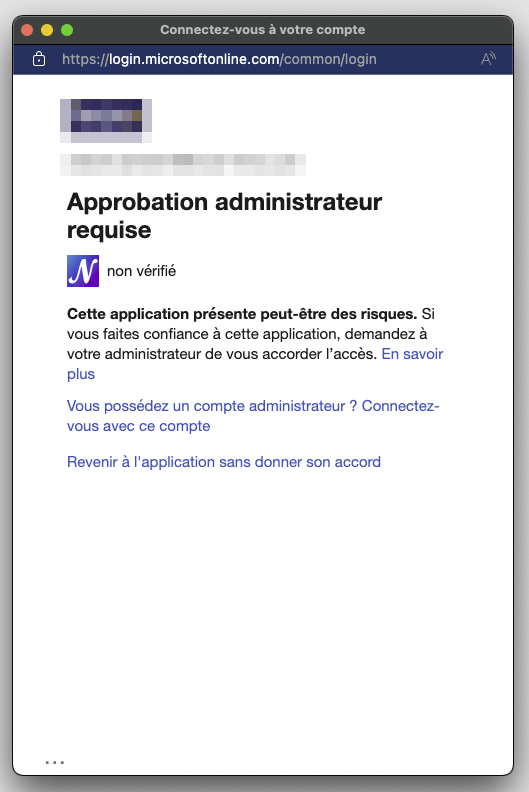Close the sign-in window with the red button
Screen dimensions: 529x792
coord(27,30)
